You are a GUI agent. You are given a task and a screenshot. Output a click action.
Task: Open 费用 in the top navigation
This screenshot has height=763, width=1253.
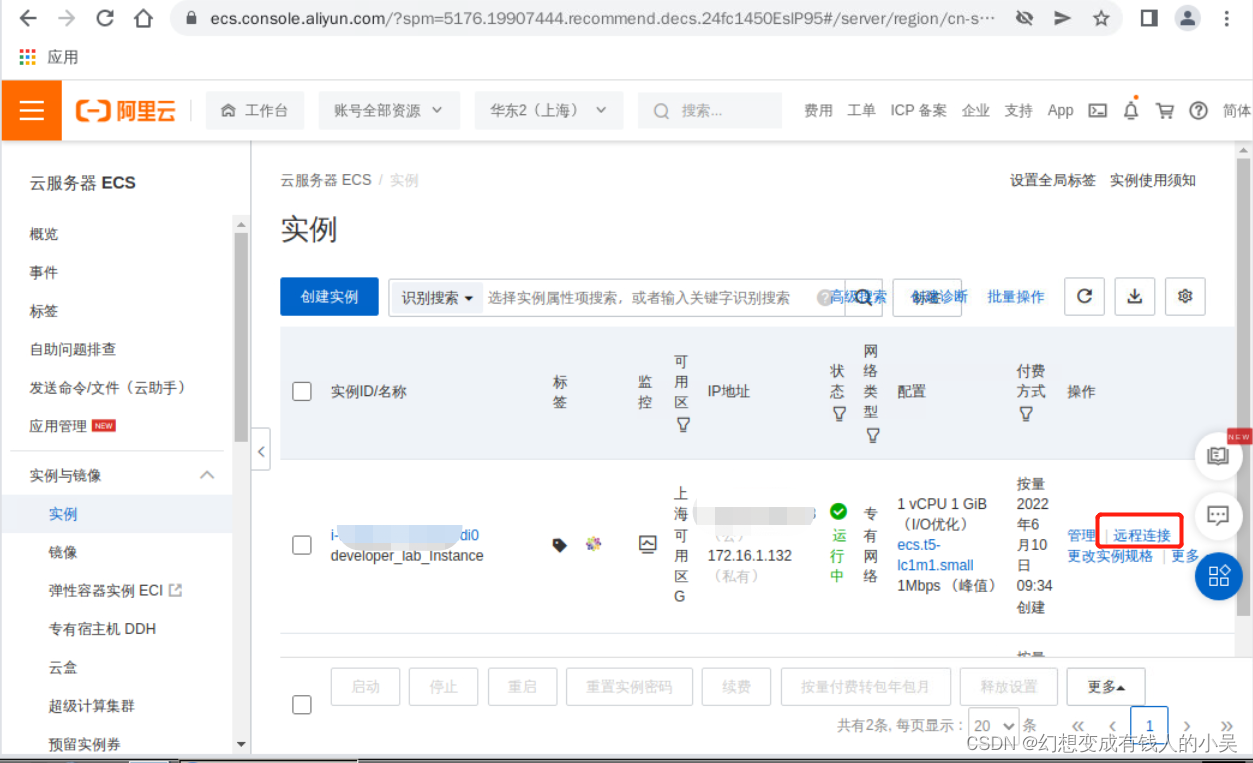(x=818, y=111)
